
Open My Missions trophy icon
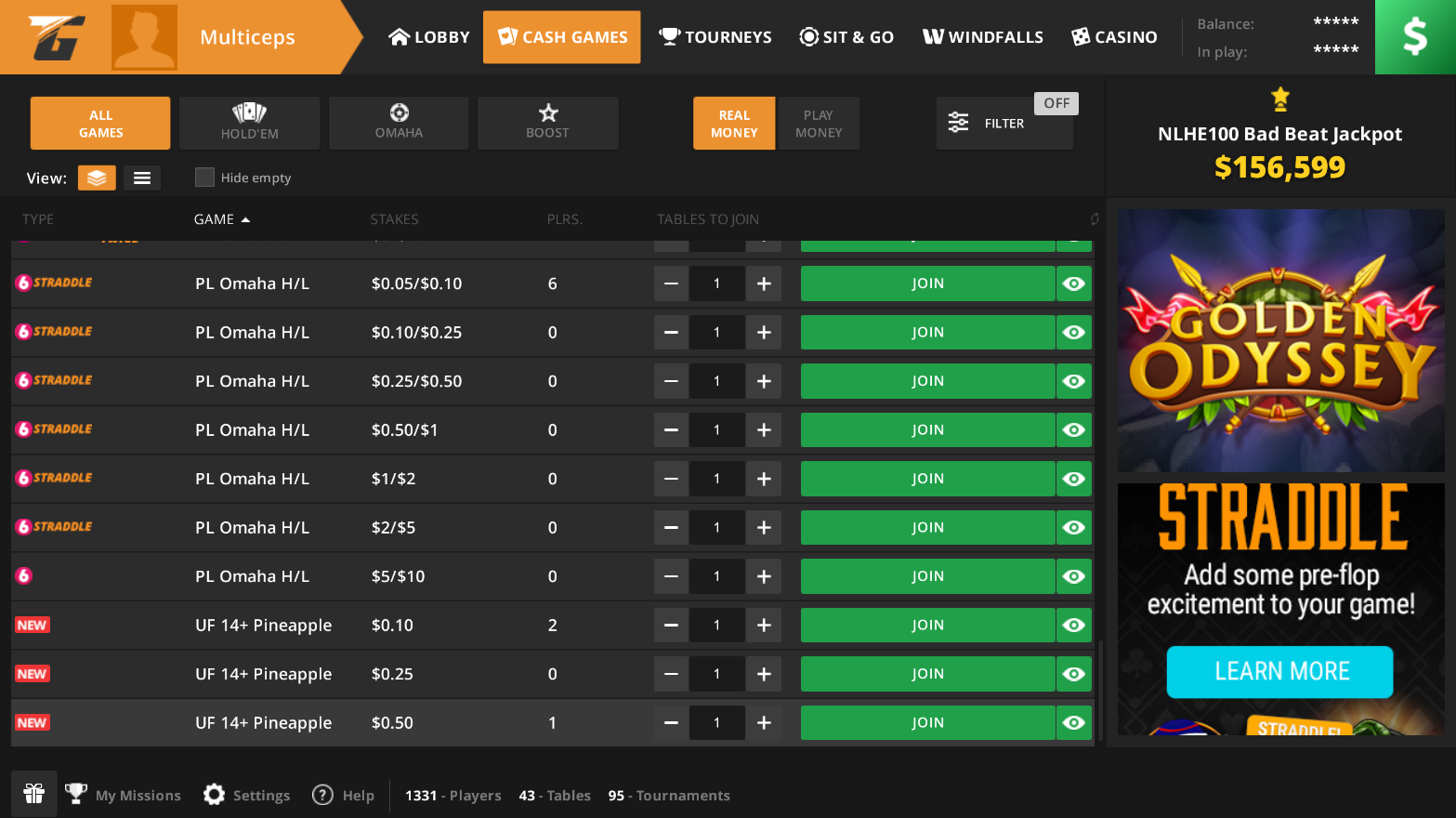click(76, 795)
